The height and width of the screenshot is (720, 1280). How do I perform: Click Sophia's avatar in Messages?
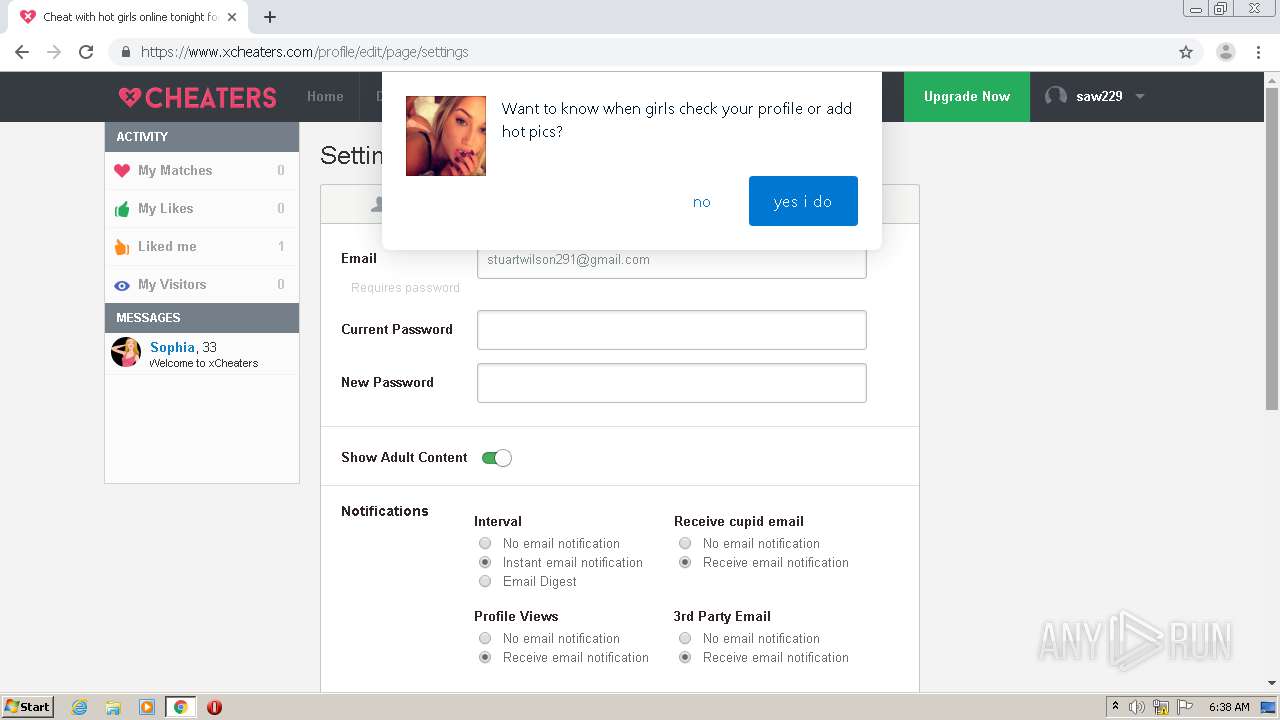(126, 352)
